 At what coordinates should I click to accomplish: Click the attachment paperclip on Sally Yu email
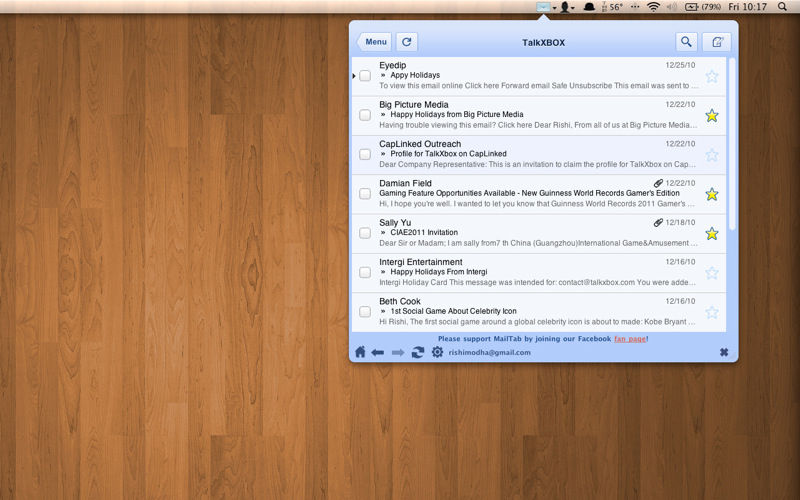click(x=658, y=222)
